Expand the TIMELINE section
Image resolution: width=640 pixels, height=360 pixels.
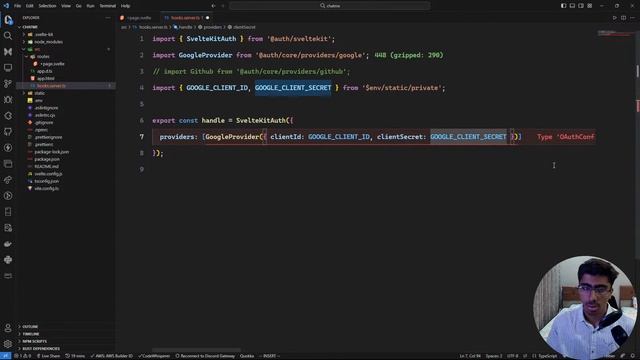(x=31, y=334)
